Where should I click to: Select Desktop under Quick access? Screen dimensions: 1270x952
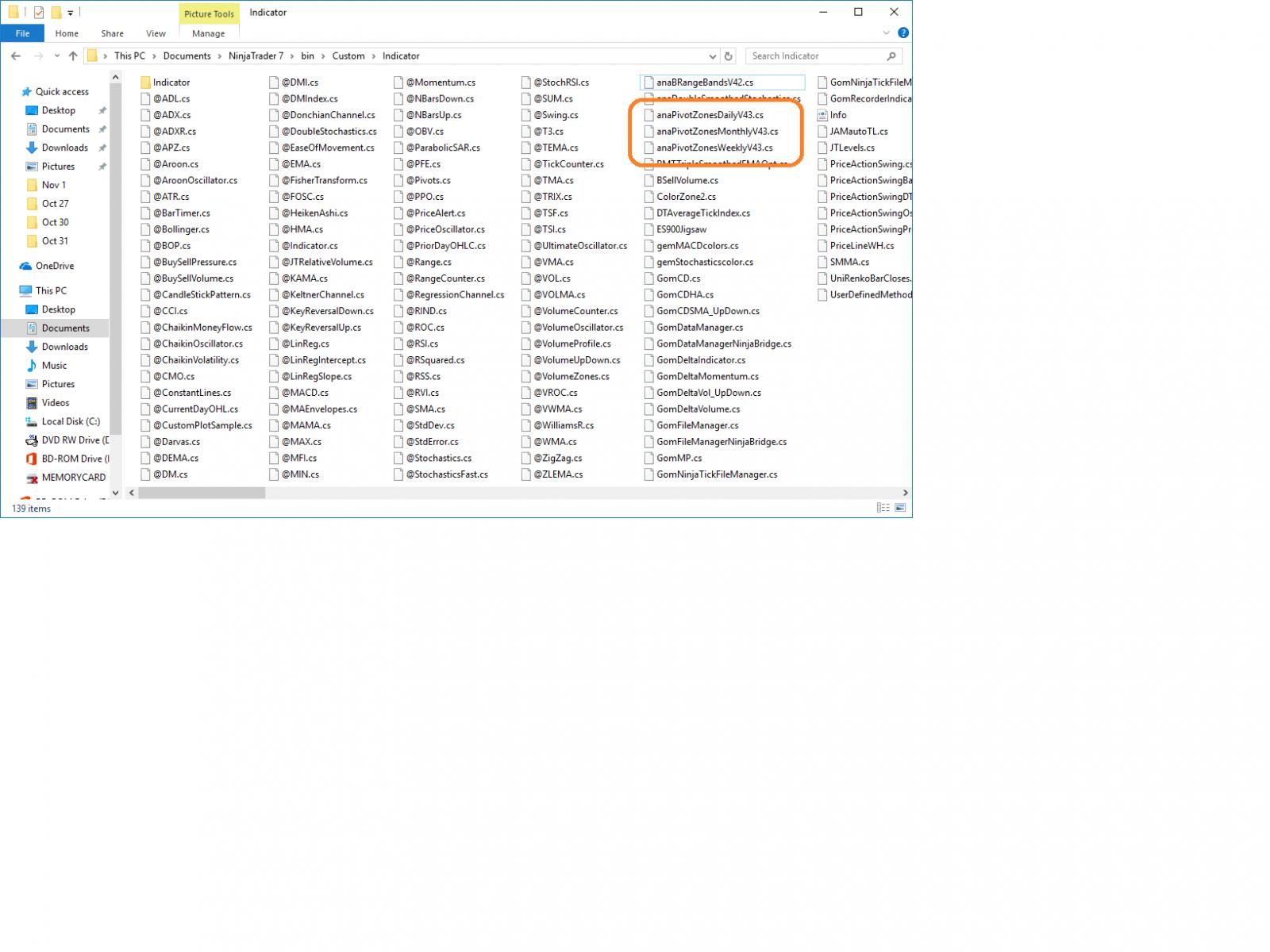coord(59,111)
